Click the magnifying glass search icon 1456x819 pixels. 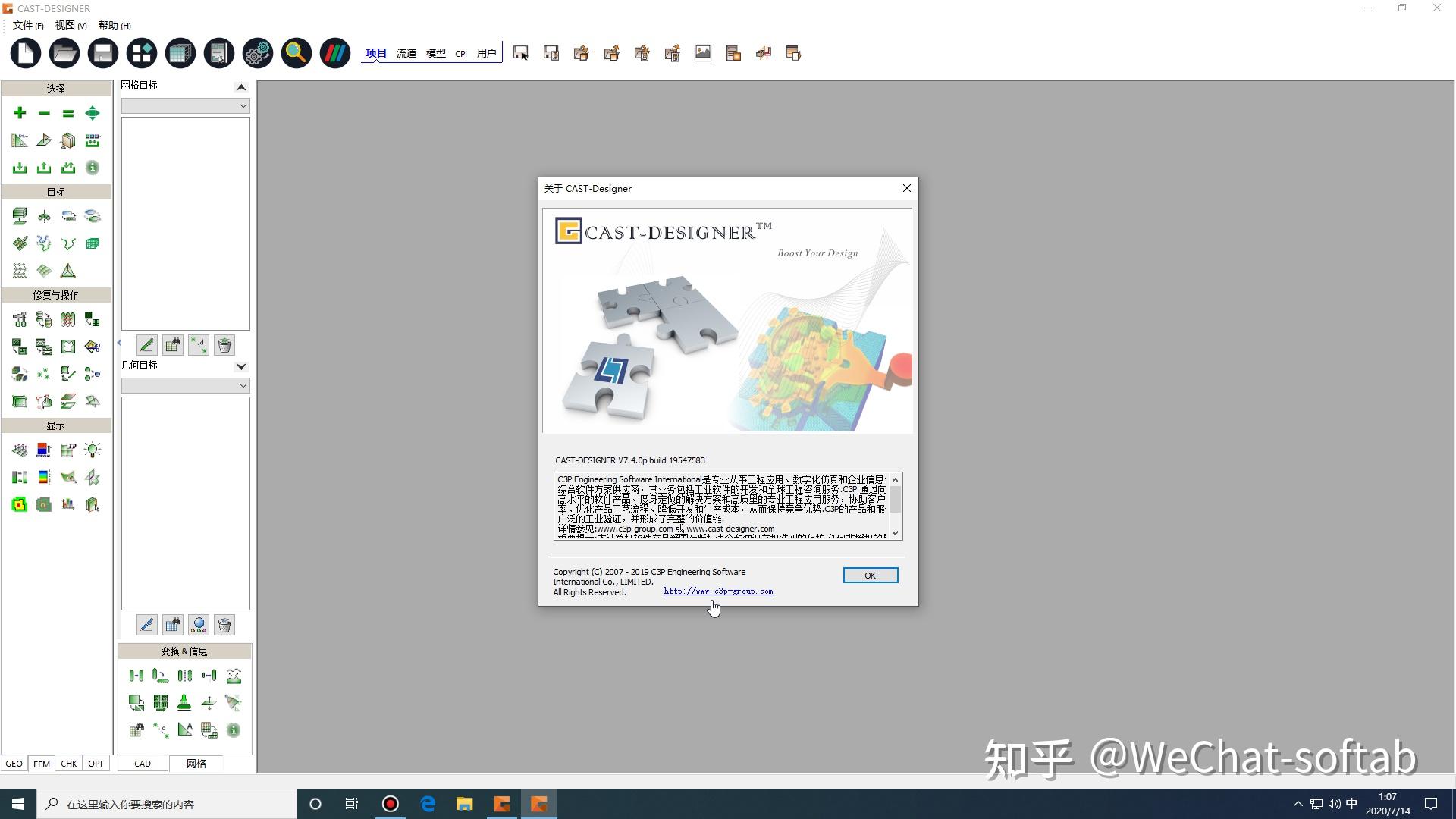click(297, 53)
